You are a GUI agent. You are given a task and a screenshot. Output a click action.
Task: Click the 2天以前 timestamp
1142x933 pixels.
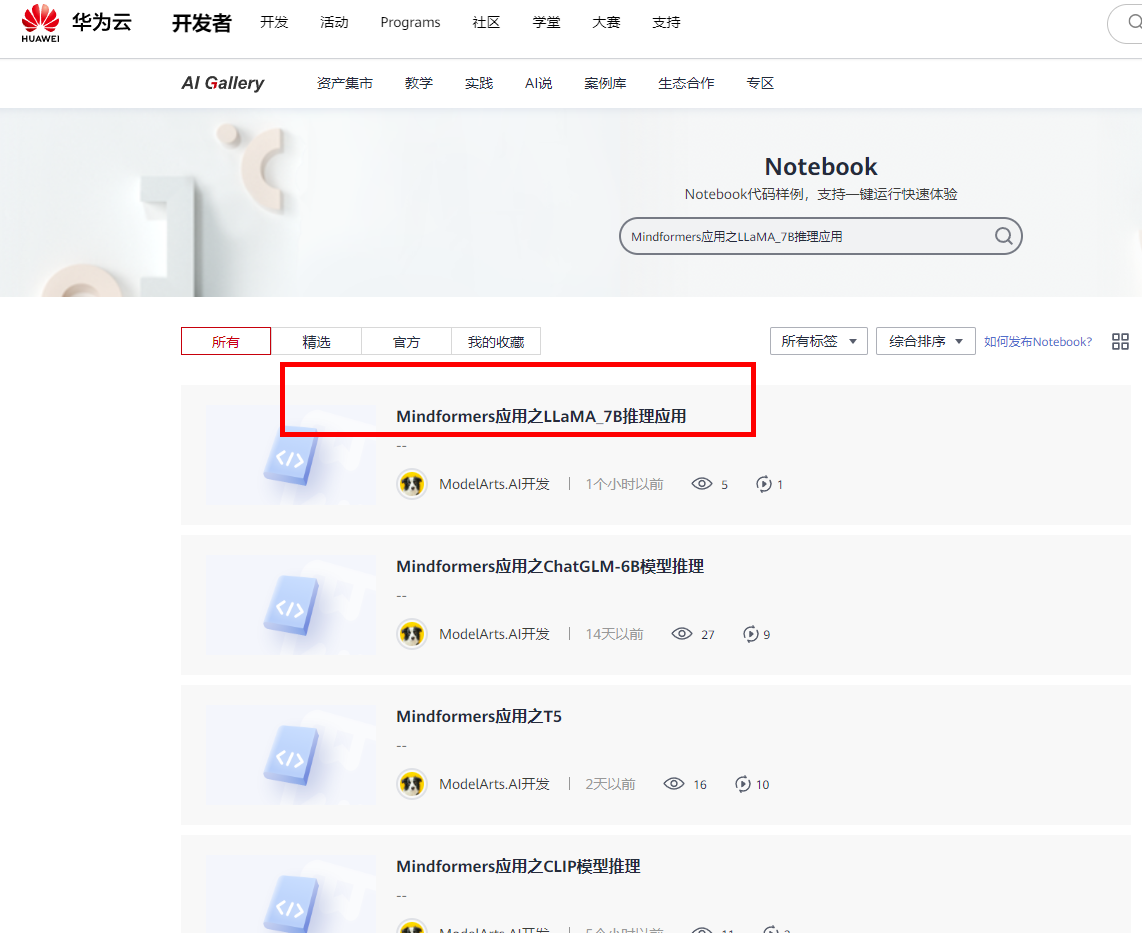click(610, 784)
